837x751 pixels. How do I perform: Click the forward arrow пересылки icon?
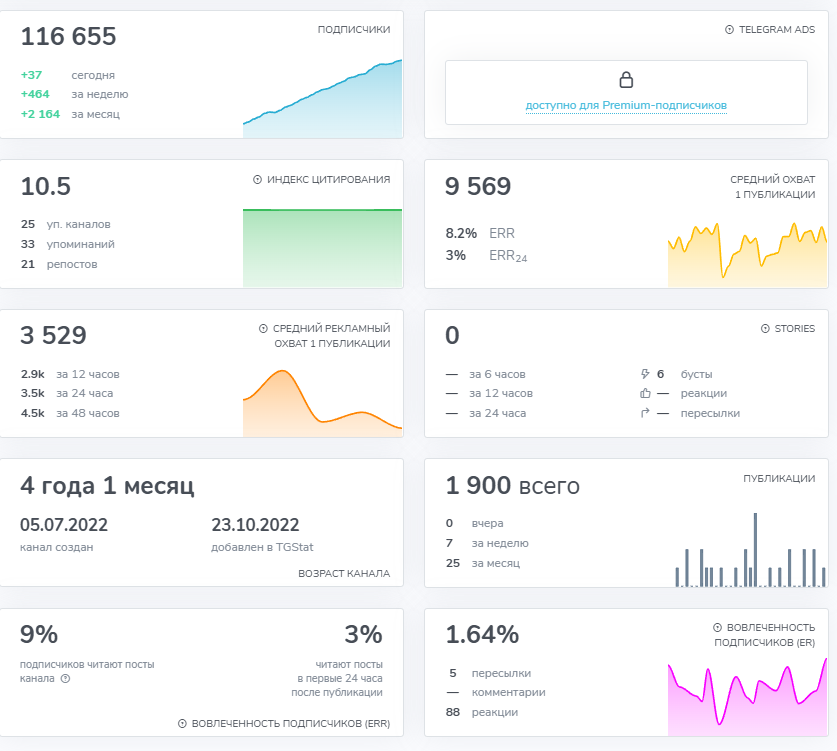[x=645, y=413]
